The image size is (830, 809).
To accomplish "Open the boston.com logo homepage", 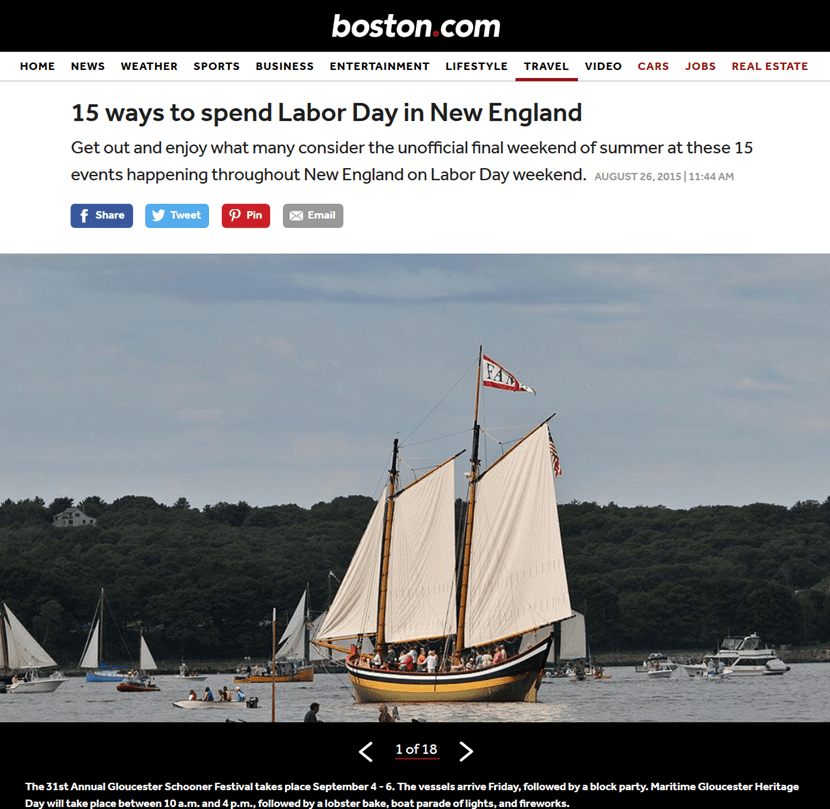I will (416, 26).
